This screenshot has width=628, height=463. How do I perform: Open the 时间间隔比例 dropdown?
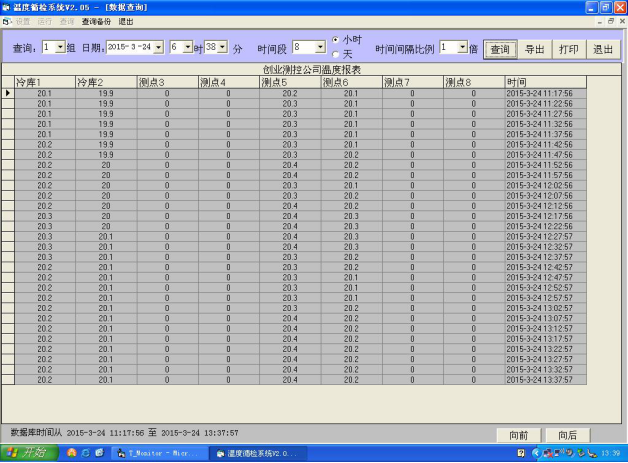tap(463, 47)
